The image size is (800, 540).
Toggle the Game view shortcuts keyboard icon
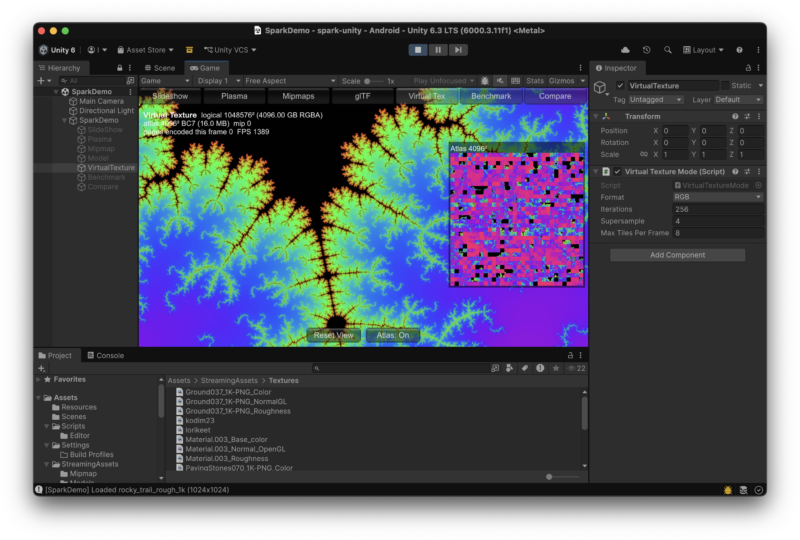pos(516,81)
